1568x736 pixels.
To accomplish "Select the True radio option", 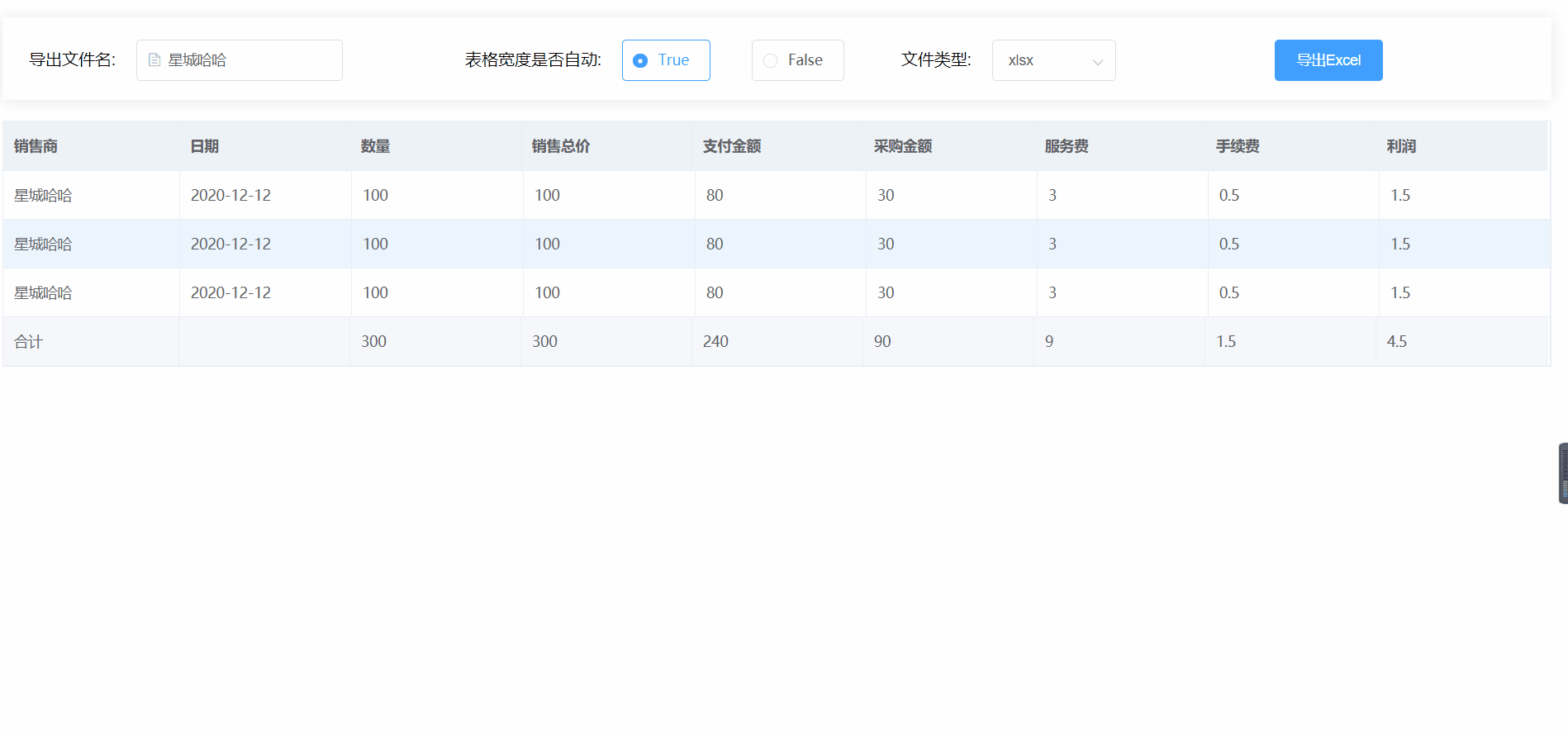I will pos(665,60).
